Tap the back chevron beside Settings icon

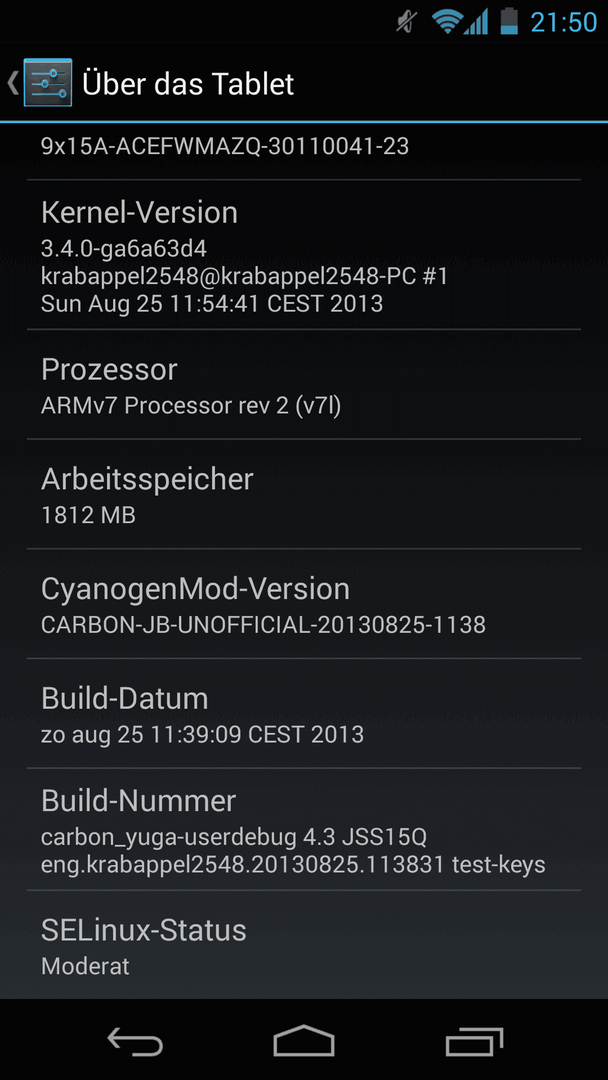[x=12, y=83]
